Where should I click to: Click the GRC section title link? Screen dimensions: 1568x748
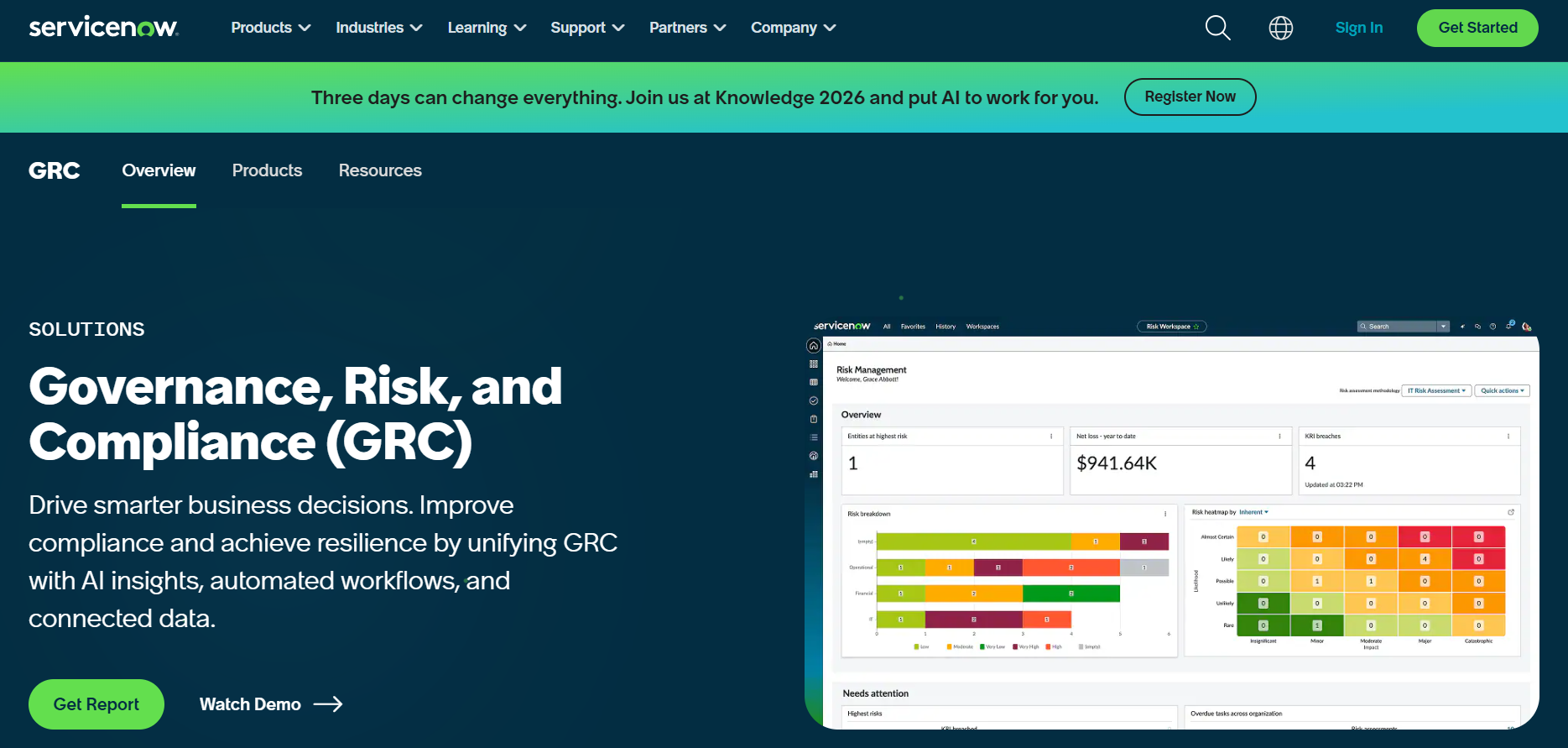(x=55, y=170)
